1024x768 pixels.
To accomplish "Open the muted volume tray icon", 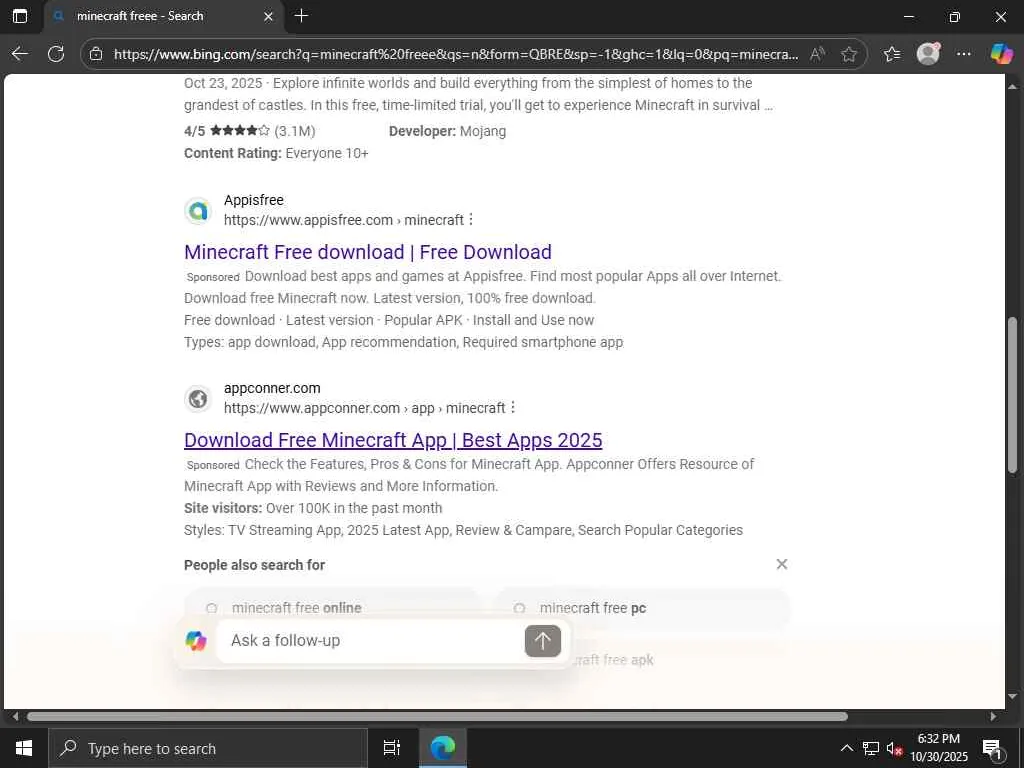I will coord(895,748).
